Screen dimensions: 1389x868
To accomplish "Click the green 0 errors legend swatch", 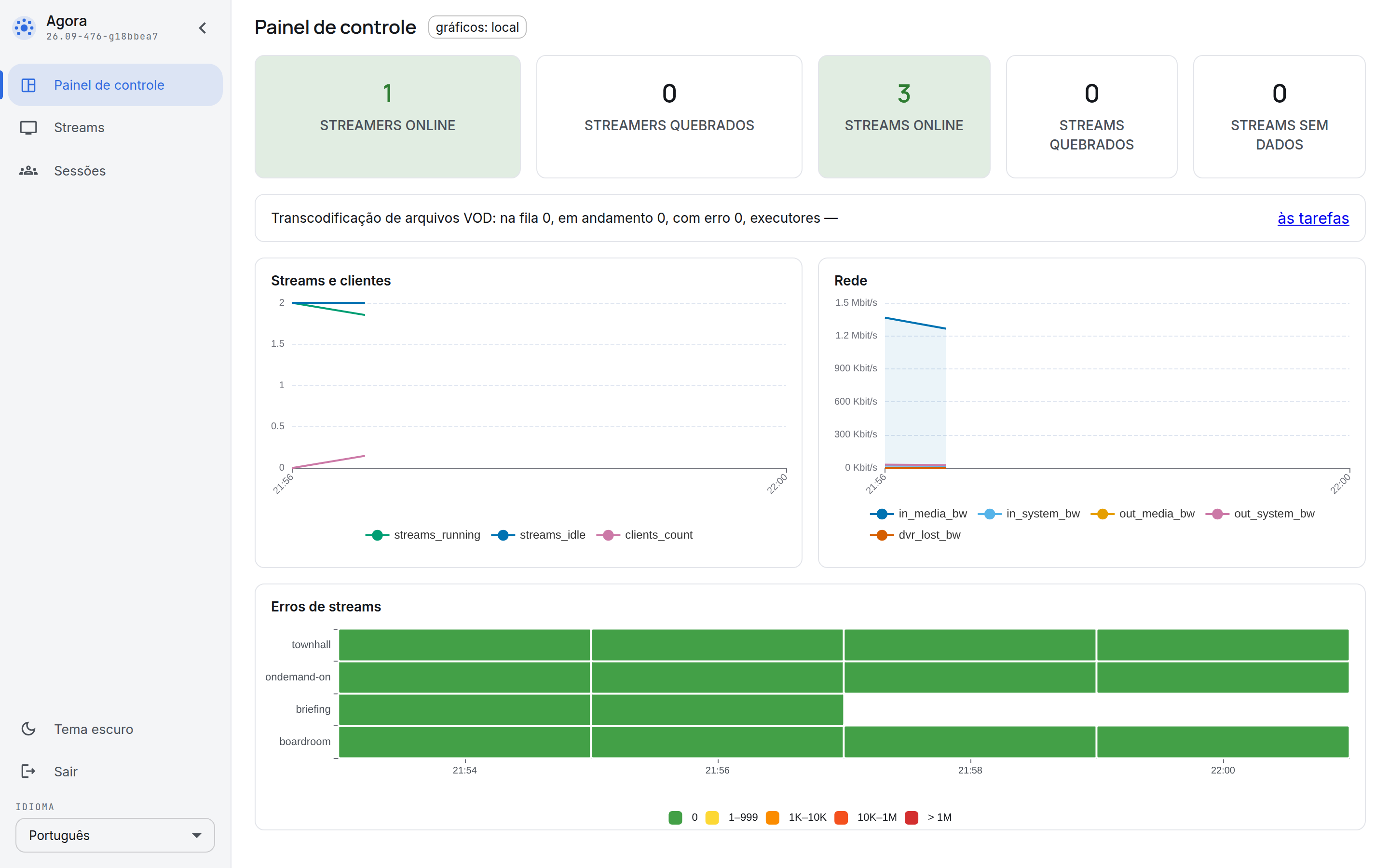I will coord(675,817).
